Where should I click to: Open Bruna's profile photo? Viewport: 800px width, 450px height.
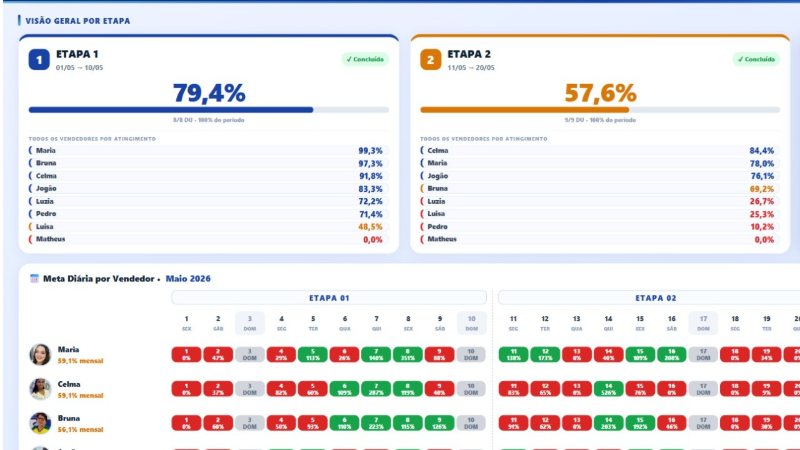(x=40, y=423)
